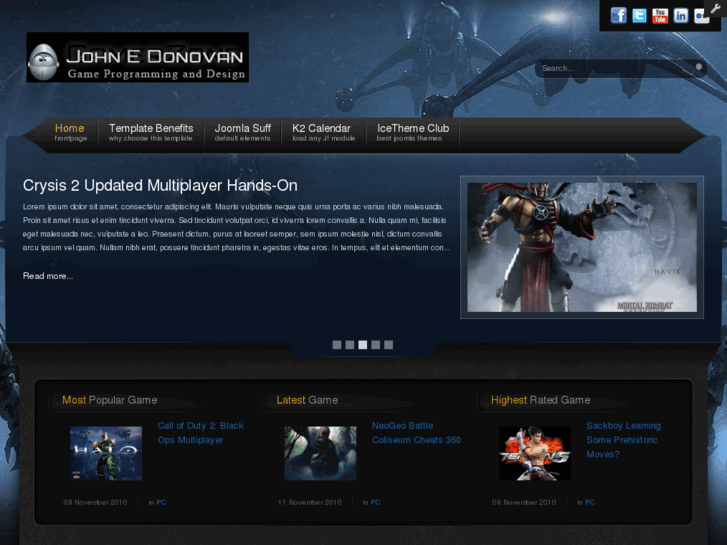The width and height of the screenshot is (727, 545).
Task: Open Call of Duty 2 Black Ops link
Action: (200, 433)
